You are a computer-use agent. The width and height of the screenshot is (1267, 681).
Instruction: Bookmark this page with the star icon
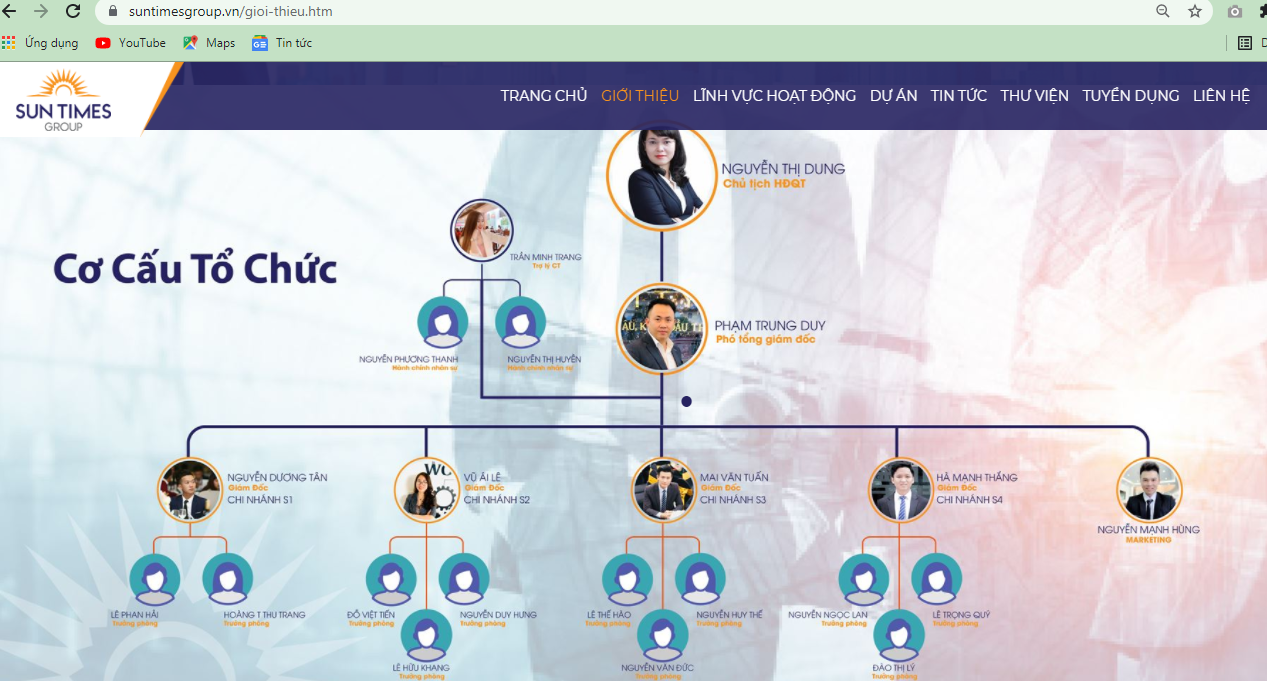coord(1195,11)
